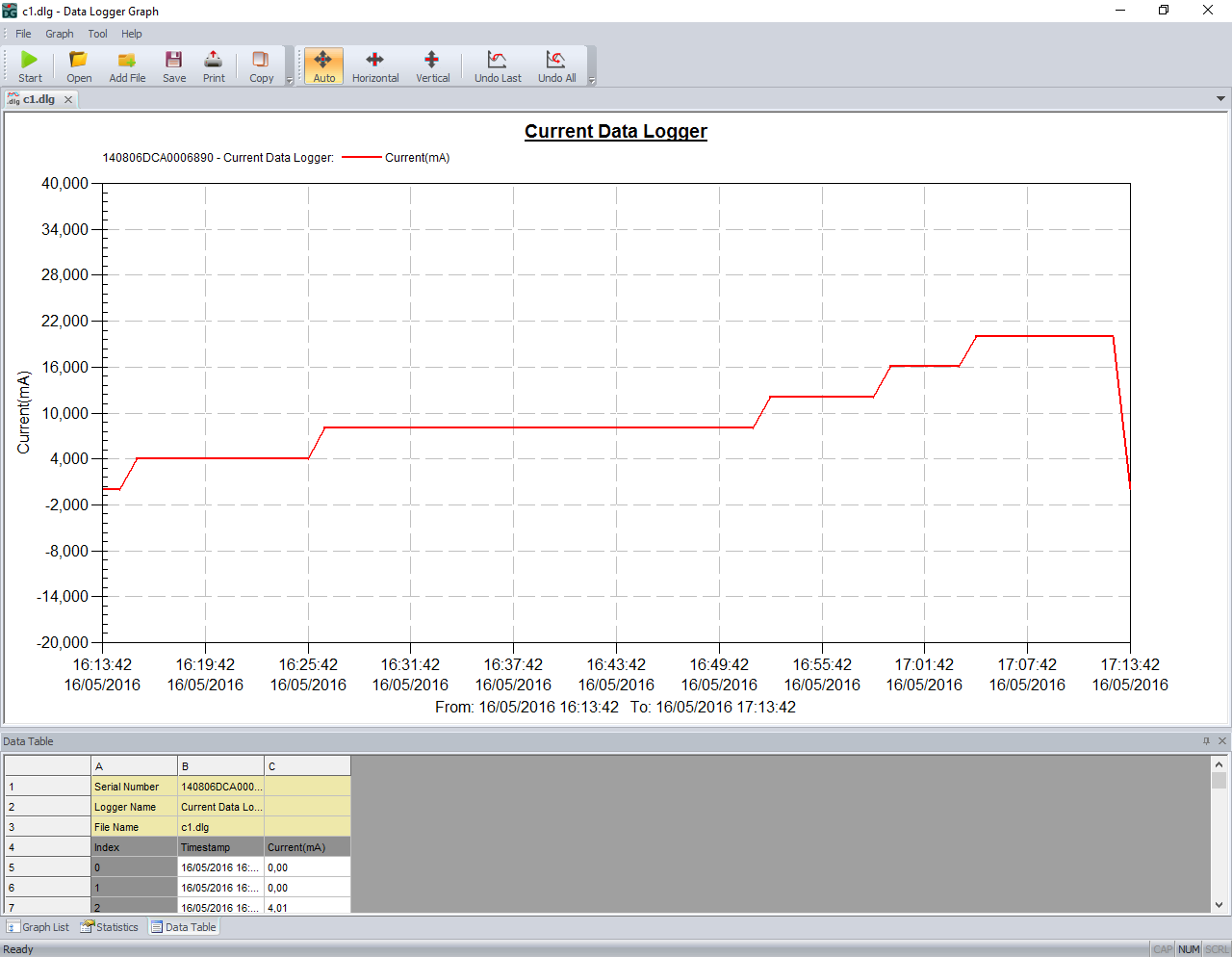Select Horizontal zoom mode
The image size is (1232, 957).
pyautogui.click(x=375, y=66)
